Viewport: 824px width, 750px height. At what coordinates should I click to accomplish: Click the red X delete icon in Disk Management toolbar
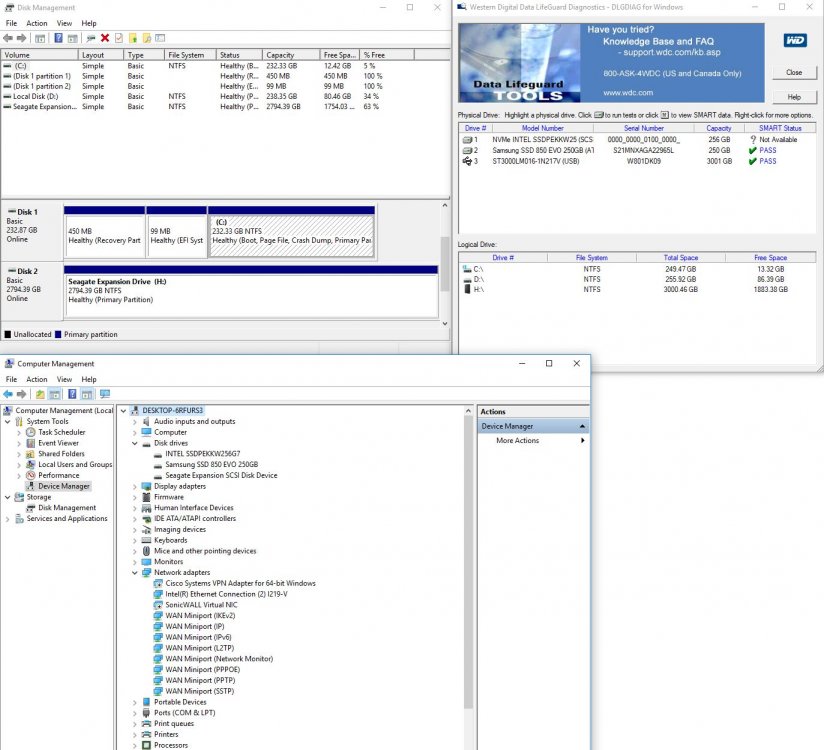[105, 38]
